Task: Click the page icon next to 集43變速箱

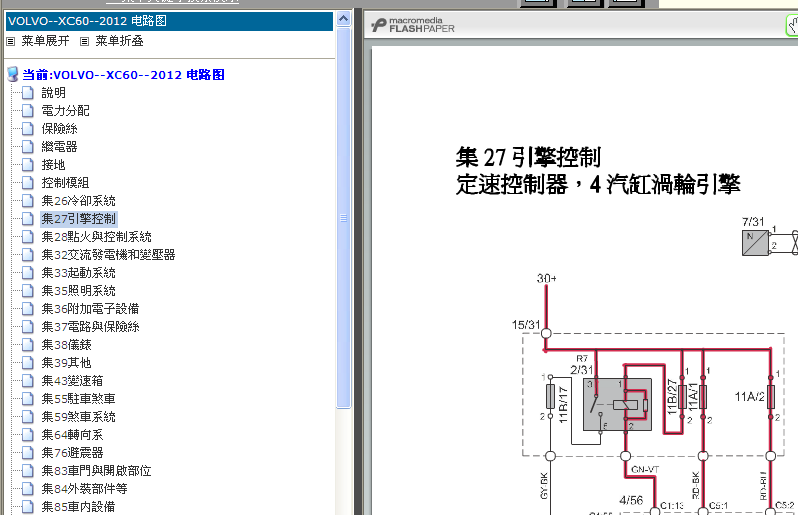Action: [x=28, y=381]
